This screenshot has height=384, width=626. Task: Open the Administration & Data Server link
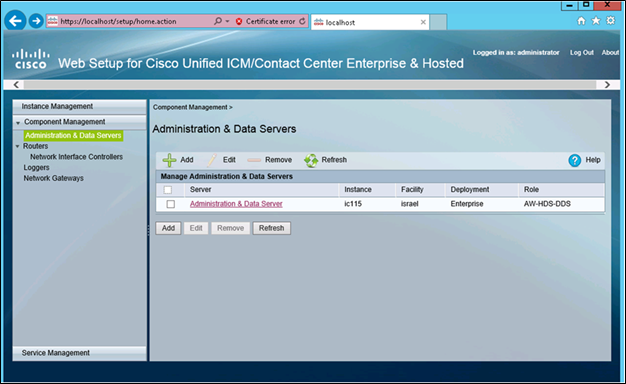(236, 204)
